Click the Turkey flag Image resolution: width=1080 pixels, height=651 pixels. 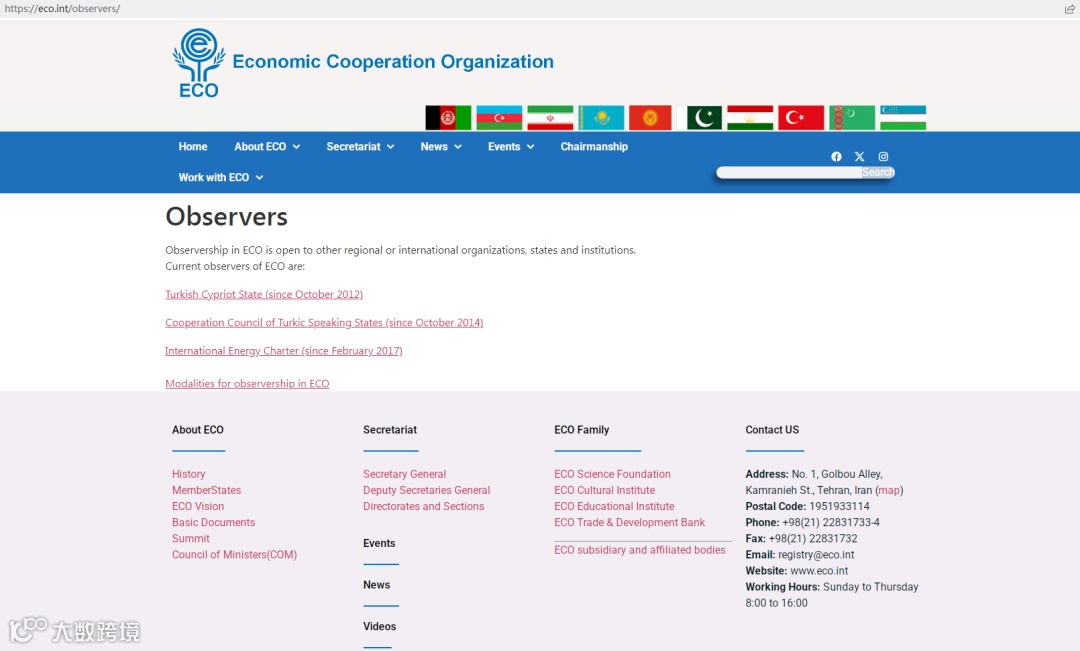[801, 118]
